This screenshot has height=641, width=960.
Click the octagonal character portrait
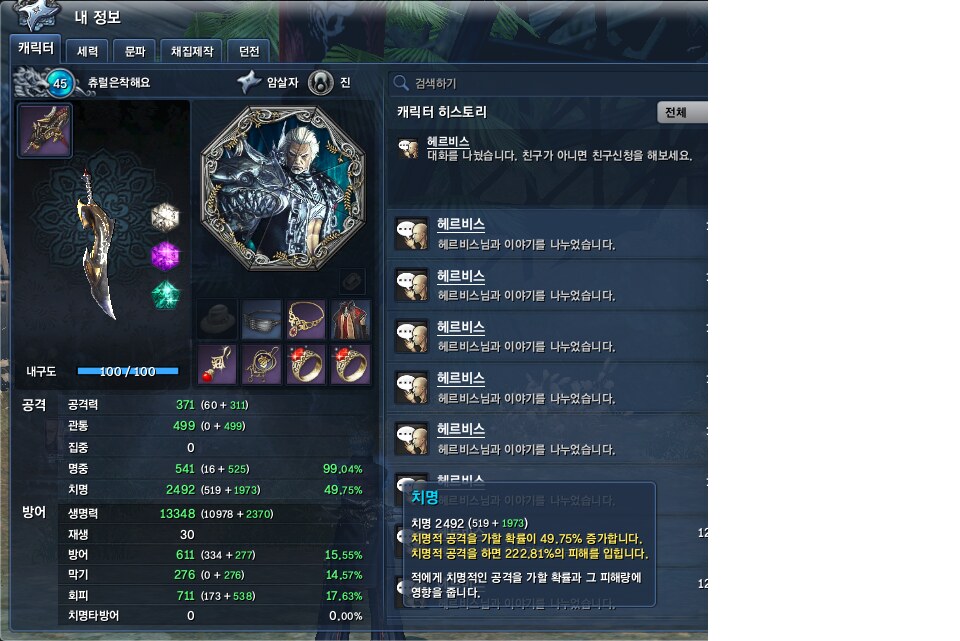(283, 188)
